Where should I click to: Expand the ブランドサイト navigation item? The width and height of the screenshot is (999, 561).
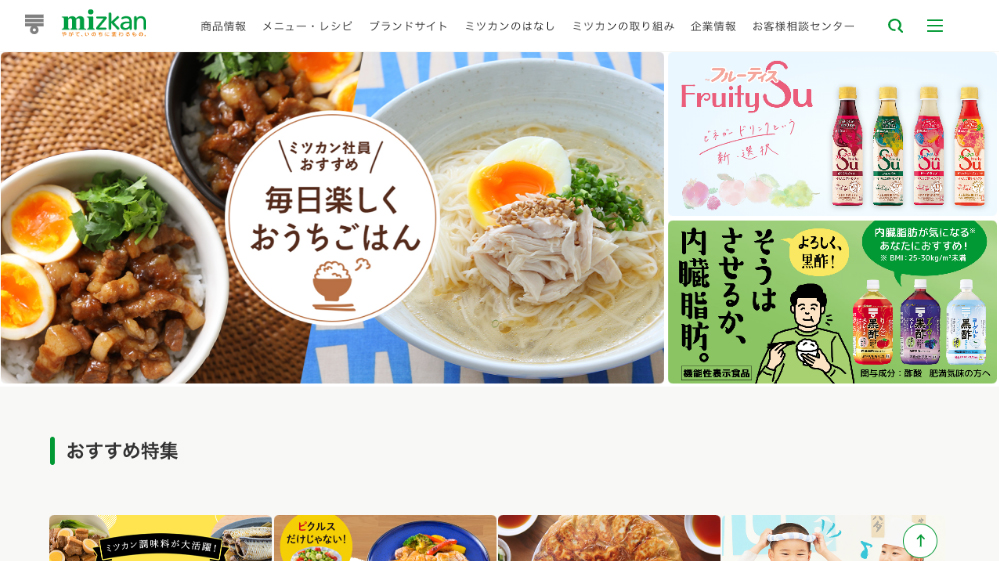(x=408, y=26)
